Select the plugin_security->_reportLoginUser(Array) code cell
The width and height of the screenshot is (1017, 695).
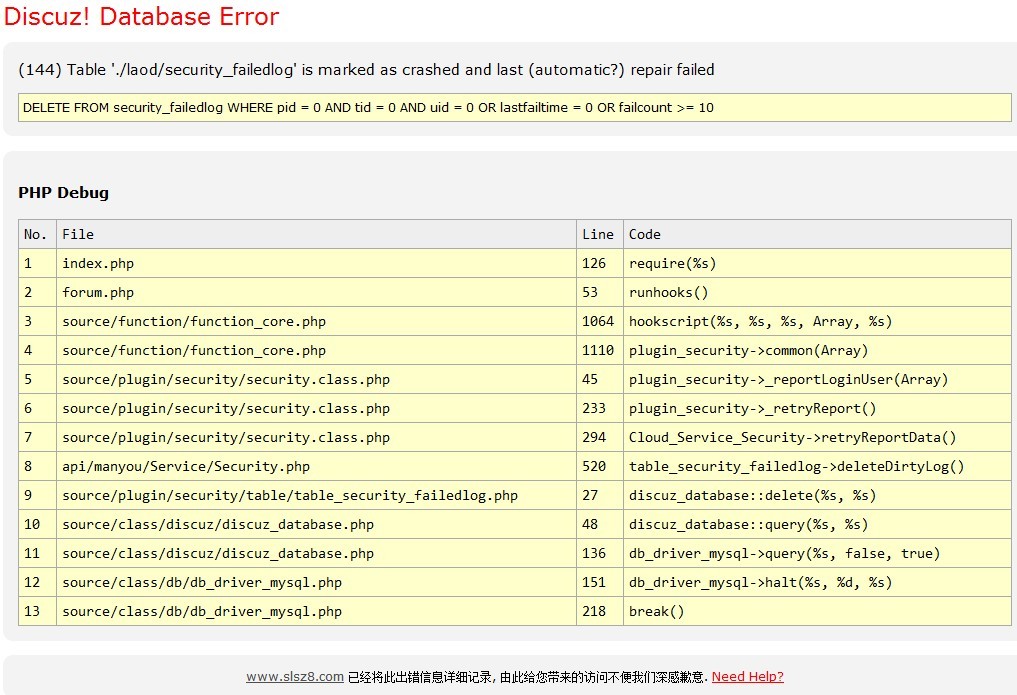817,379
